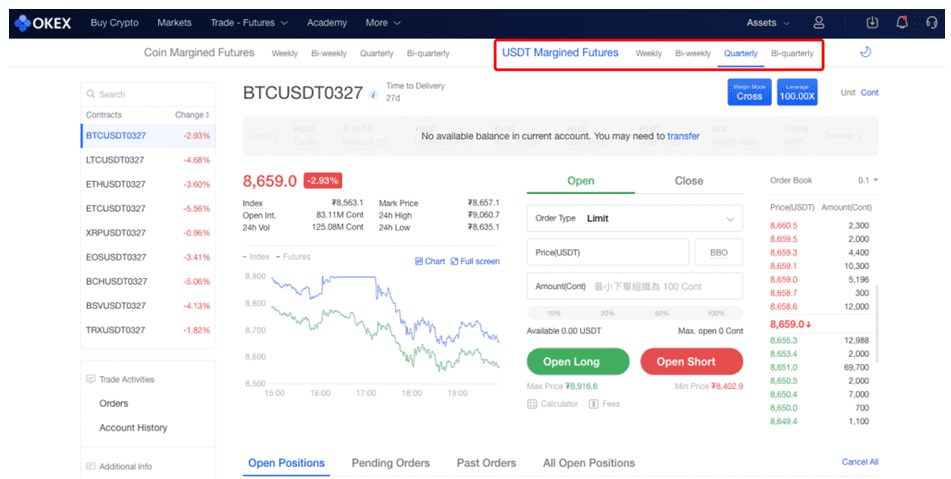The image size is (951, 479).
Task: Open the Assets dropdown menu
Action: coord(768,23)
